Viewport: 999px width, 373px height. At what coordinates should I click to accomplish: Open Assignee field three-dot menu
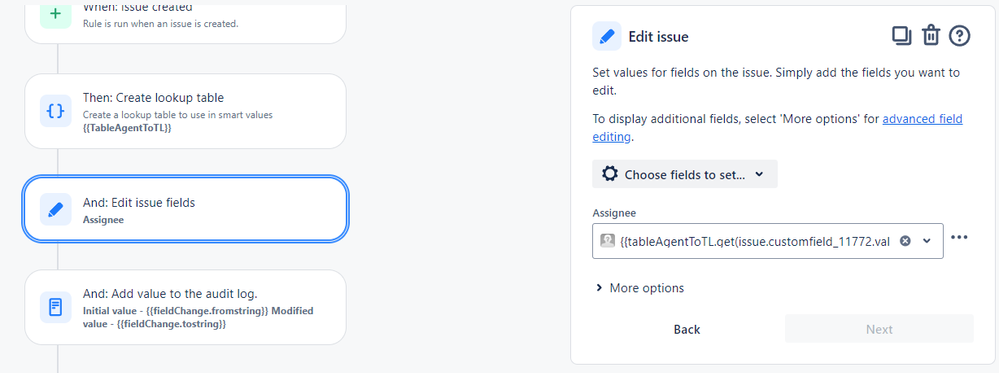pos(959,237)
